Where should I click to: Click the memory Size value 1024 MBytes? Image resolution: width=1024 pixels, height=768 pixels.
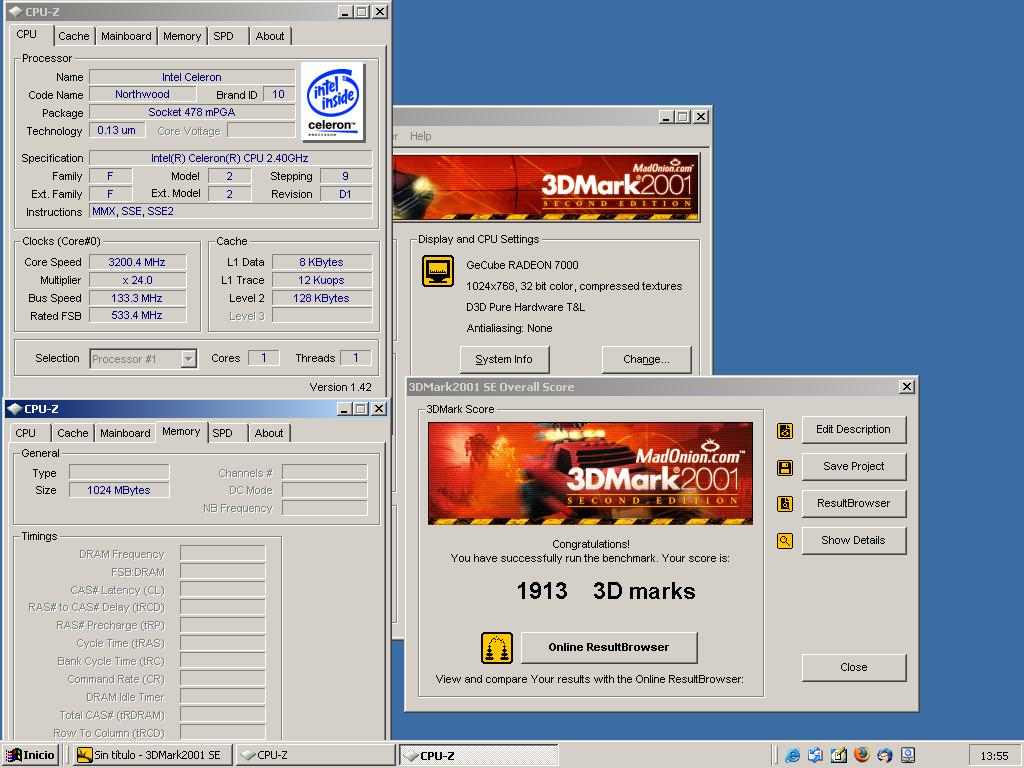(119, 490)
